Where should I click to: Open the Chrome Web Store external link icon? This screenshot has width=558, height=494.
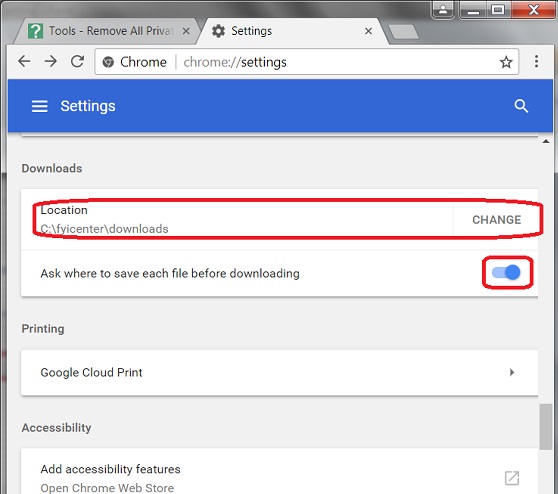pyautogui.click(x=512, y=478)
